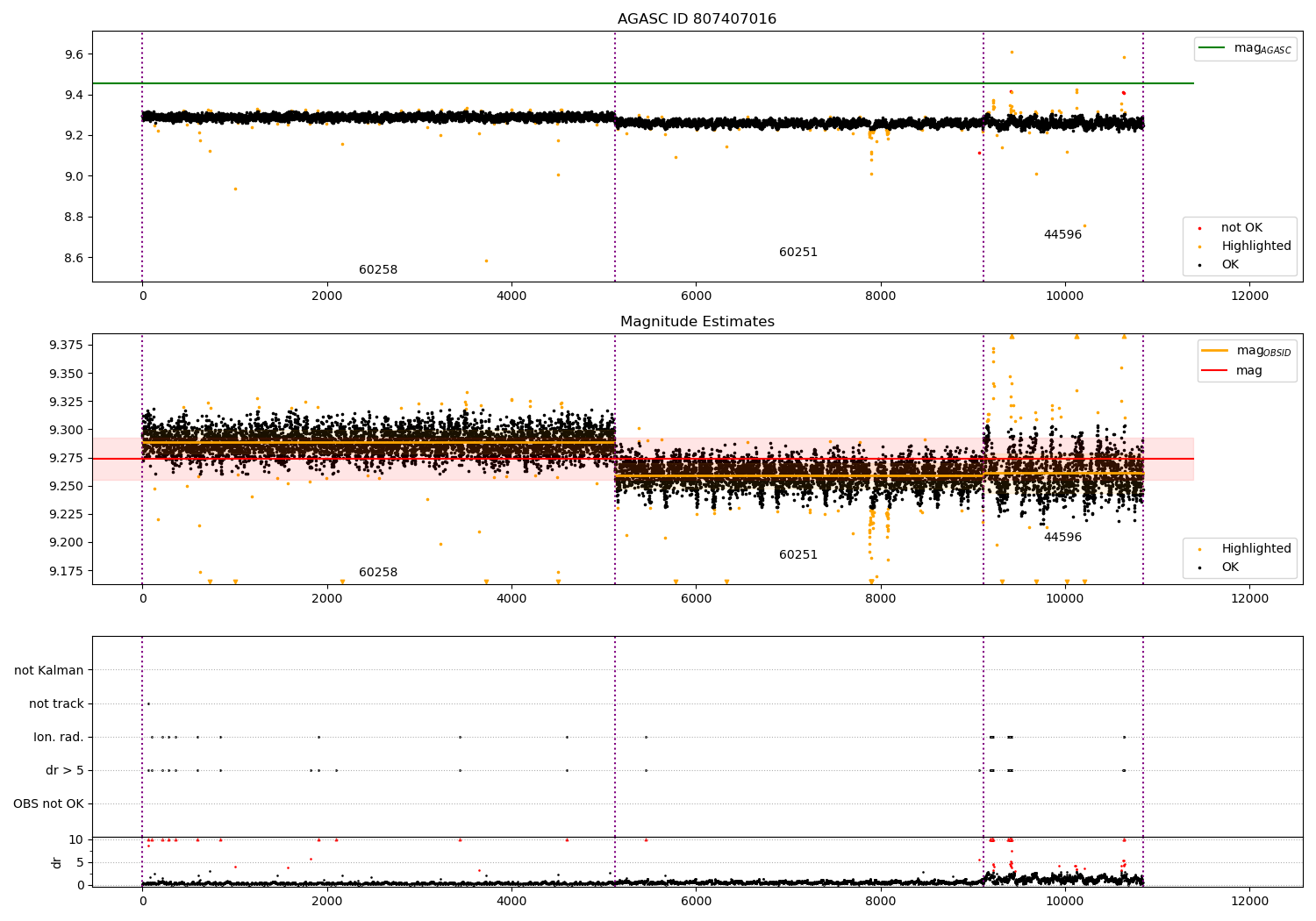
Task: Click the 9.325 y-axis tick label
Action: [x=67, y=402]
